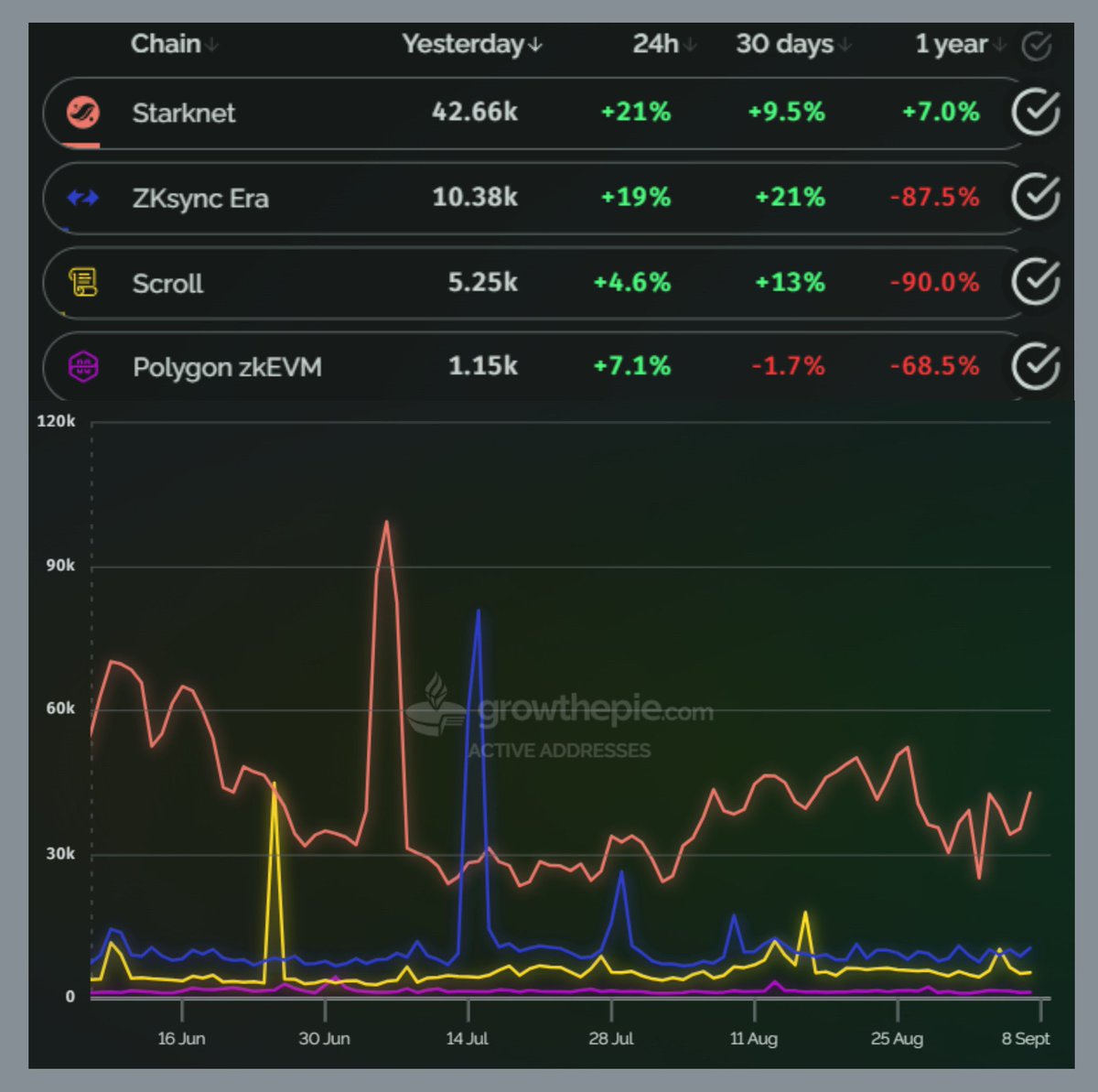
Task: Toggle the select-all checkmark in header
Action: tap(1036, 45)
